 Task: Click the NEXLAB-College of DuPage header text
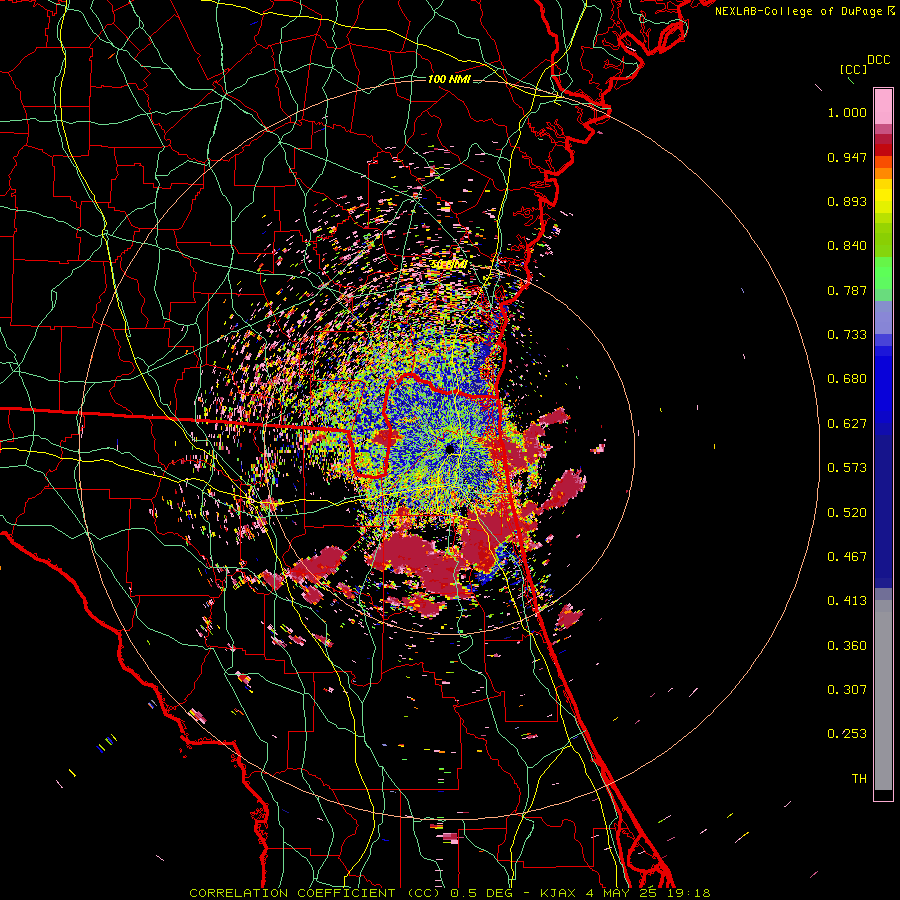click(x=800, y=11)
